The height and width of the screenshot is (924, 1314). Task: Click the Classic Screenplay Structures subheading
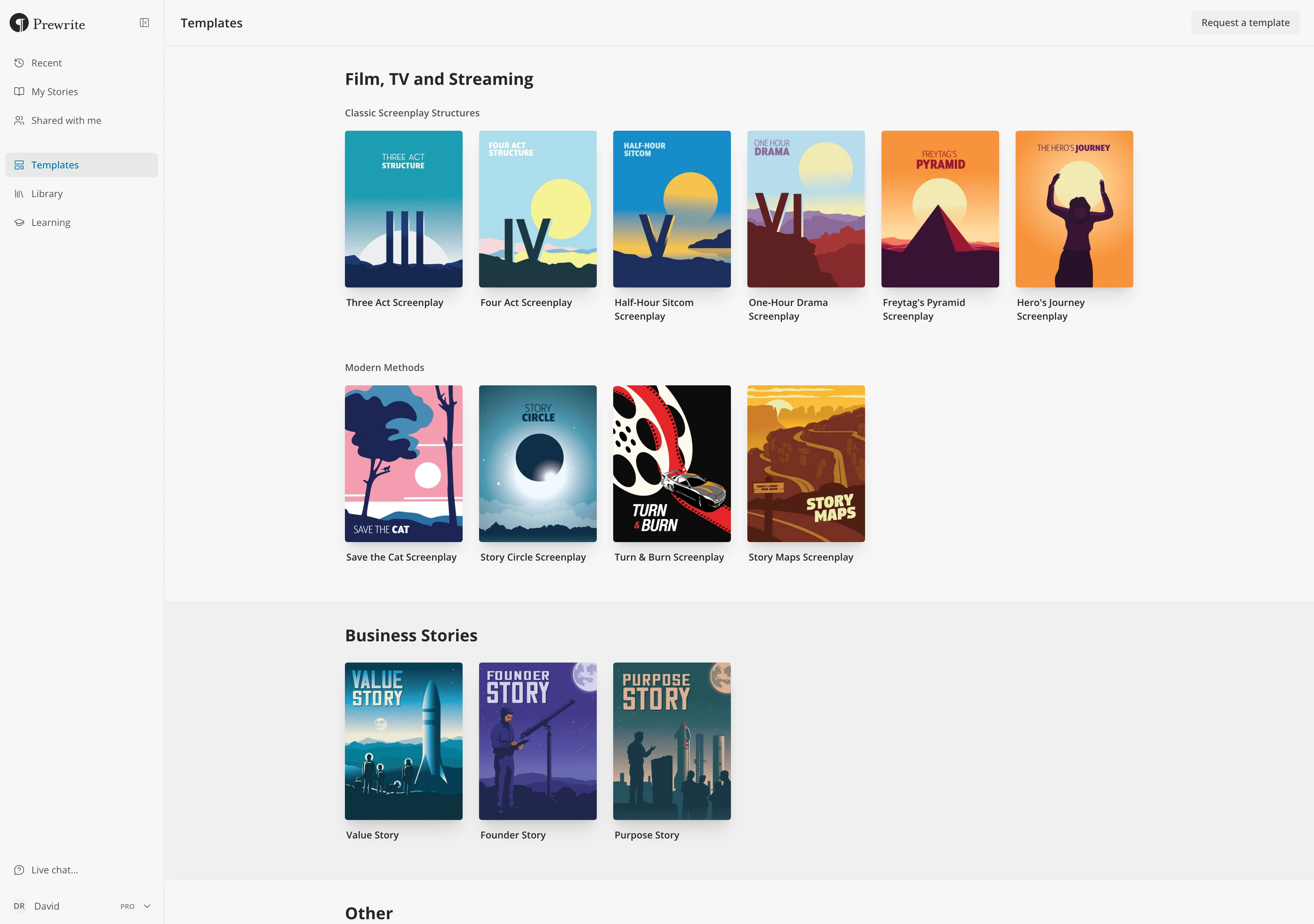tap(412, 113)
